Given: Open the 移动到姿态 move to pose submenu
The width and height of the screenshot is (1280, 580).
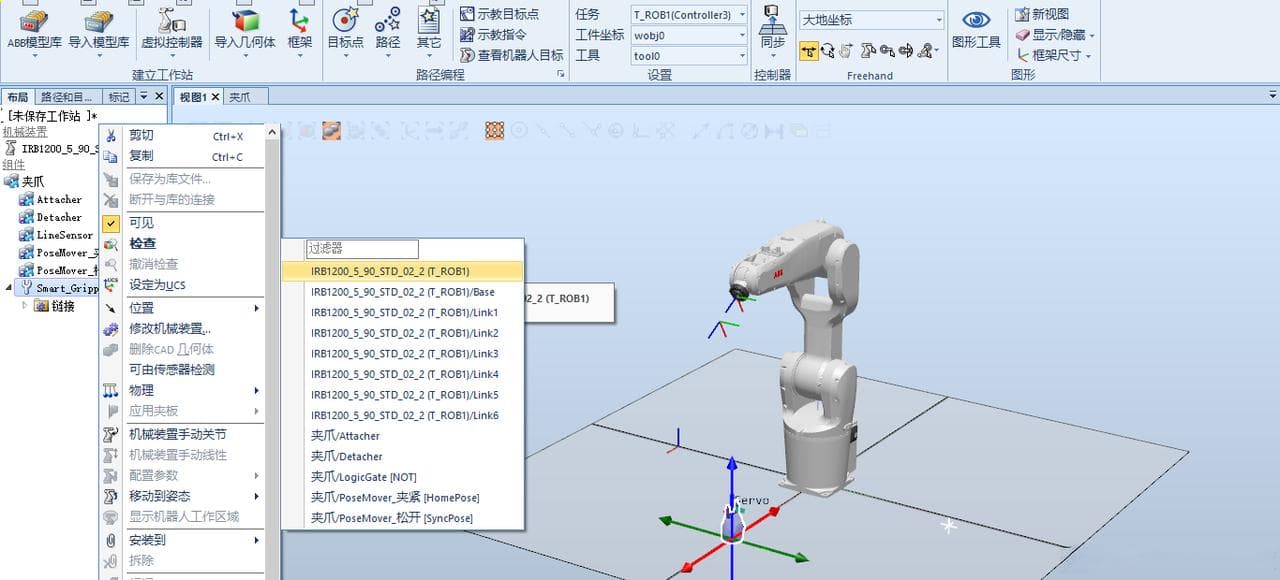Looking at the screenshot, I should coord(182,496).
